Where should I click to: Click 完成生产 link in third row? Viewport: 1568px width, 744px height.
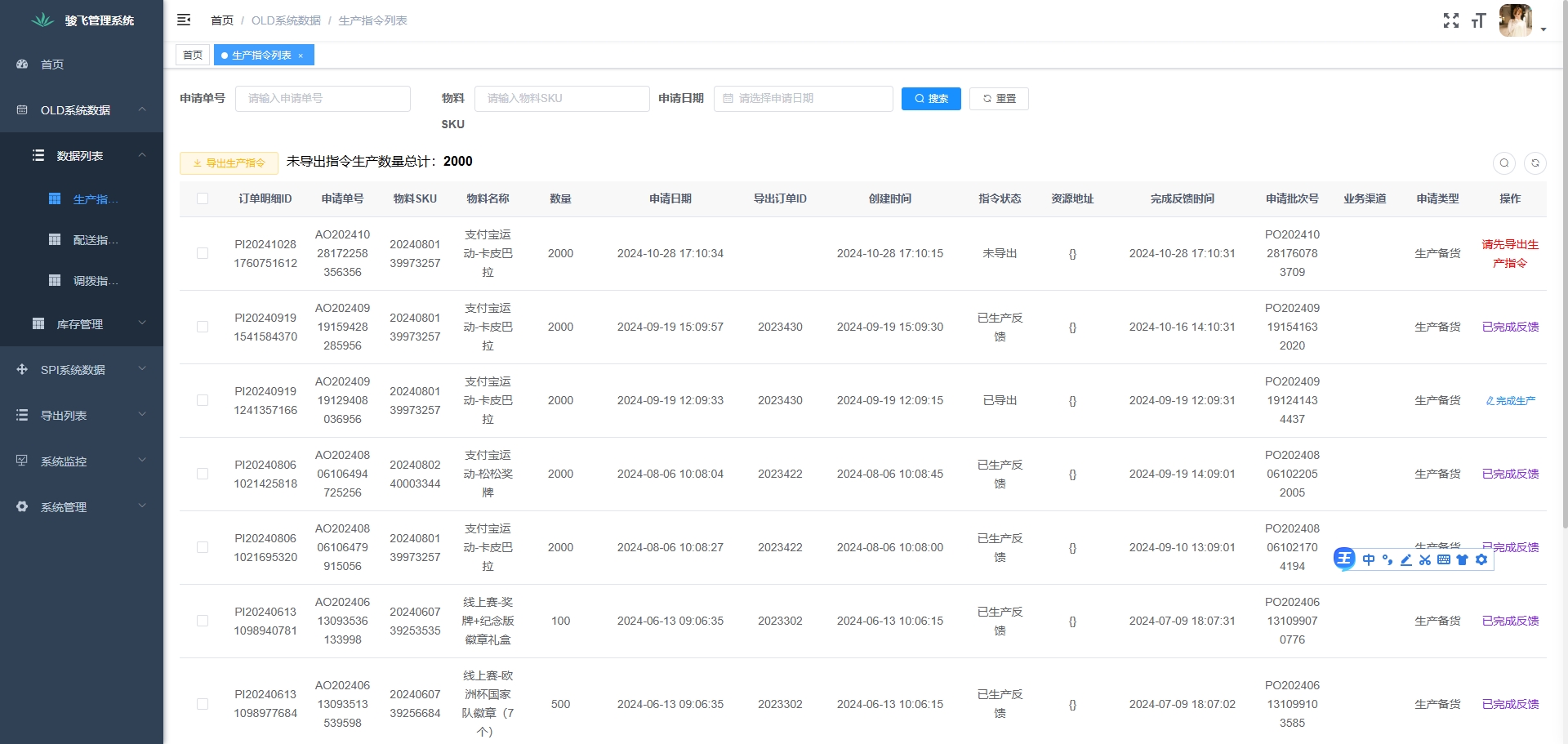coord(1510,400)
